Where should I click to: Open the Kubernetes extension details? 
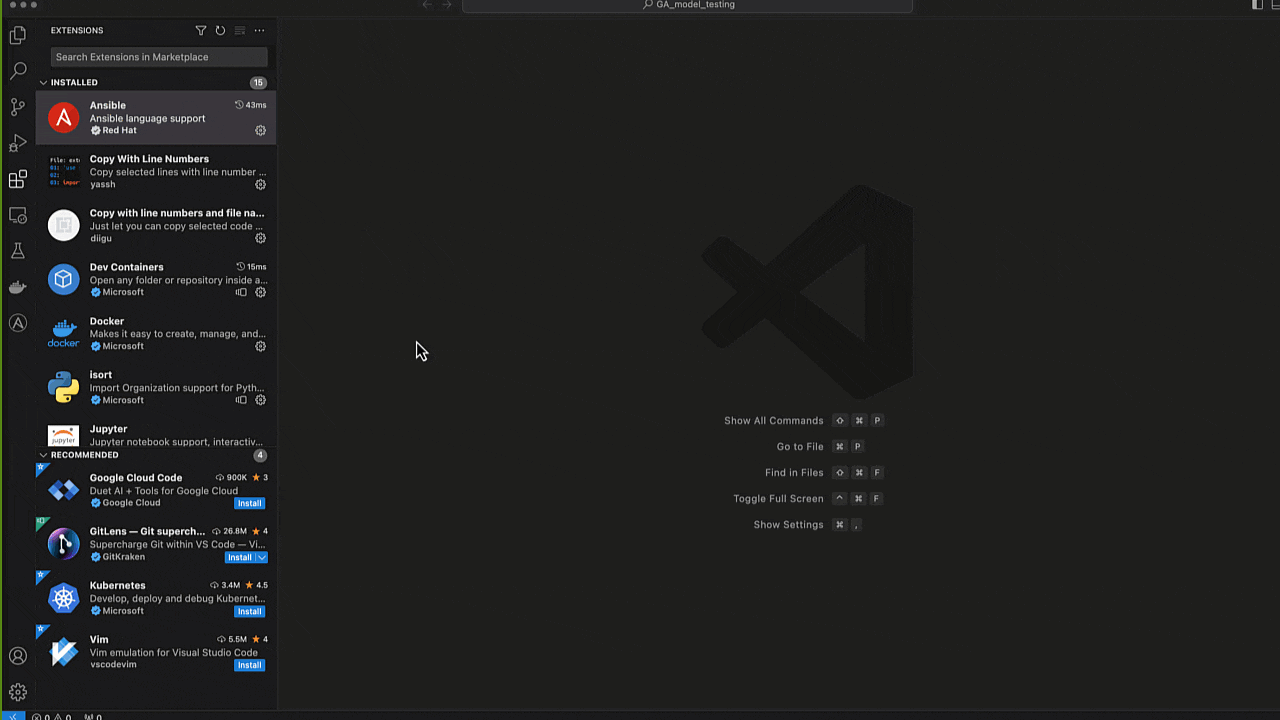[x=156, y=598]
